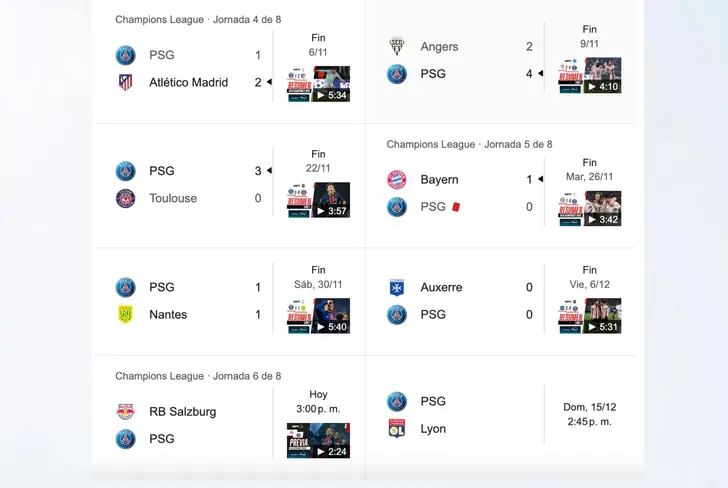Click PSG's red card indicator in Bayern match
The height and width of the screenshot is (488, 728).
point(455,207)
